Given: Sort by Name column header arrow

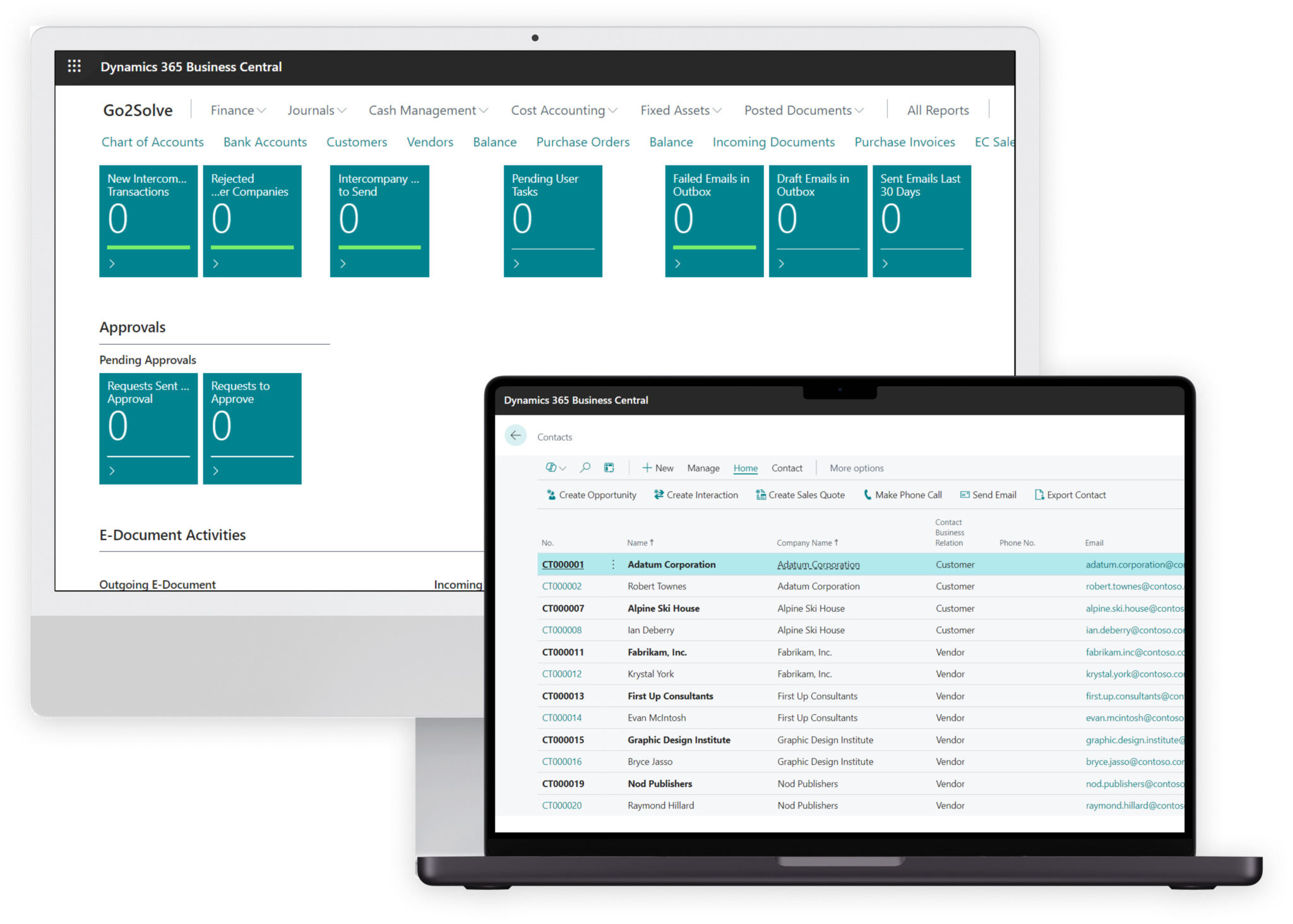Looking at the screenshot, I should click(652, 543).
